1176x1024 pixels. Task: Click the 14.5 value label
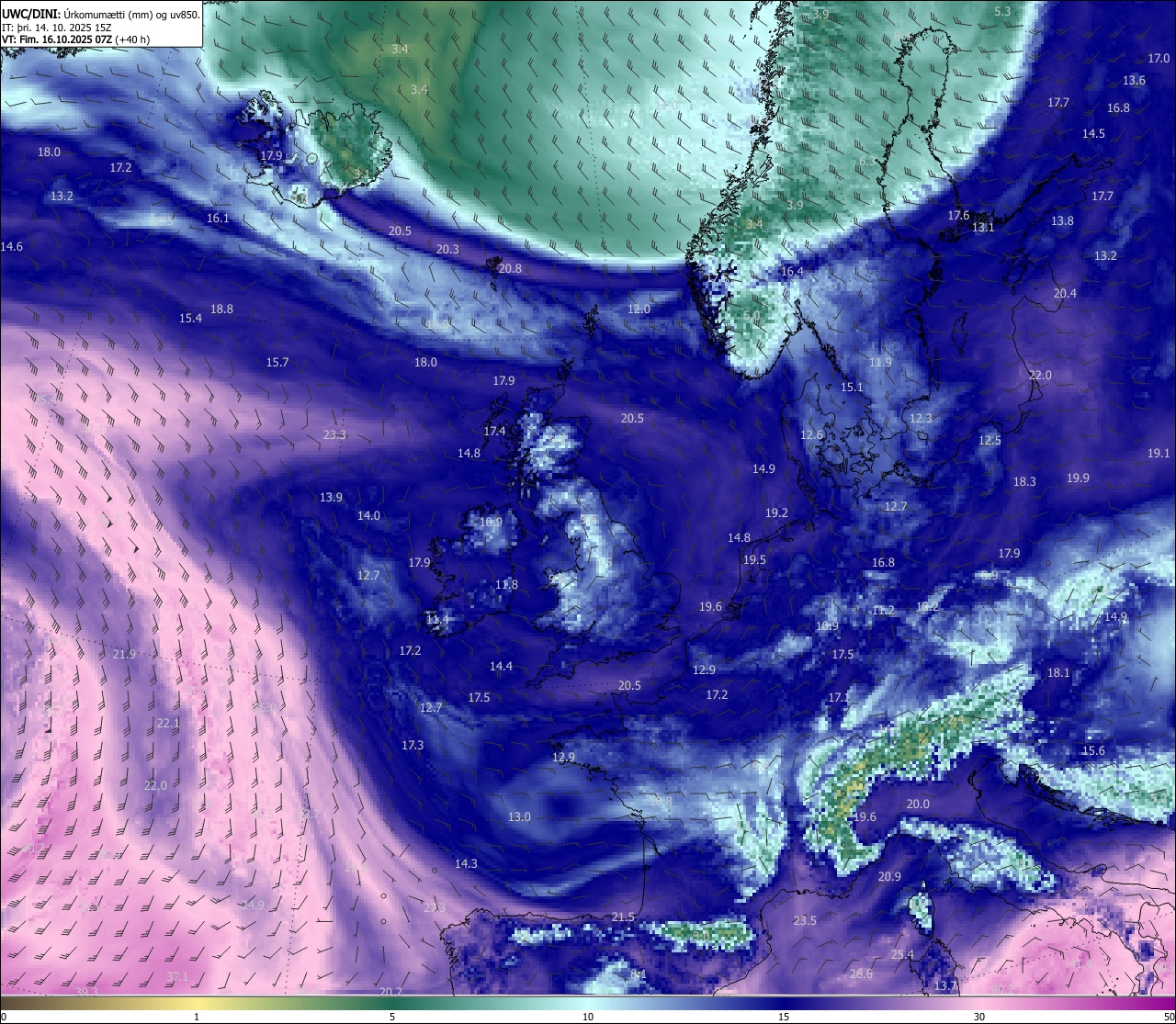coord(1093,133)
